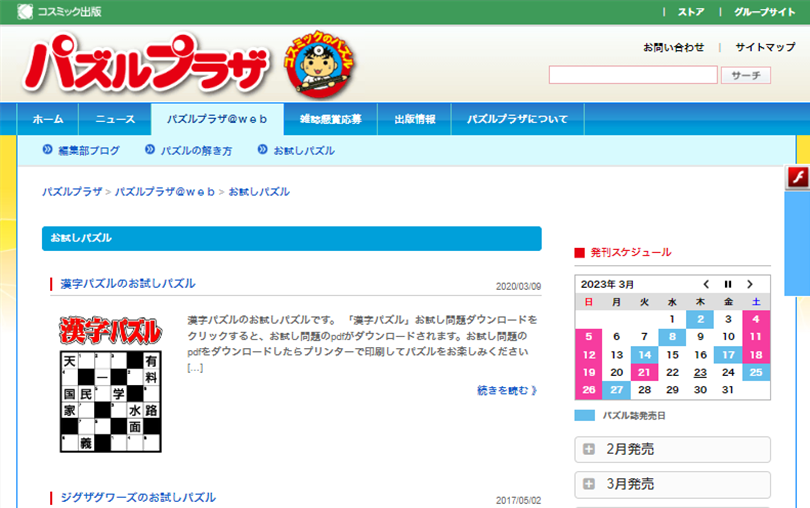This screenshot has height=508, width=810.
Task: Click the arrow icon beside the お試しパズル submenu
Action: pyautogui.click(x=262, y=149)
